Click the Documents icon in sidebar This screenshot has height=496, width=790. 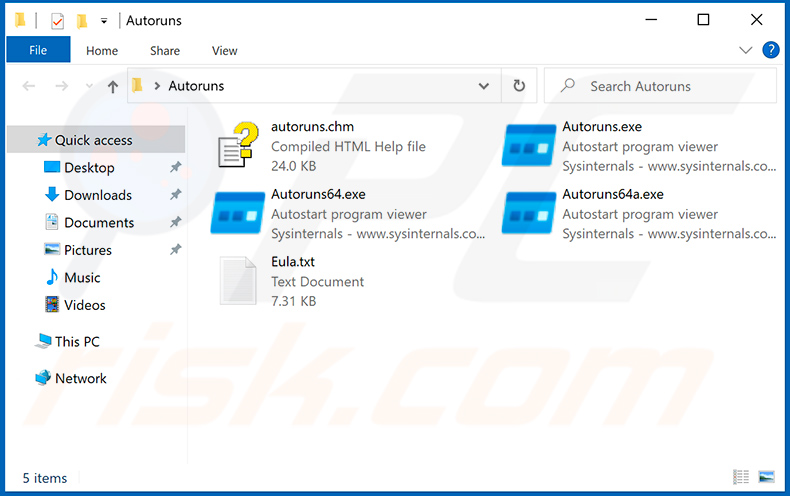[x=52, y=222]
